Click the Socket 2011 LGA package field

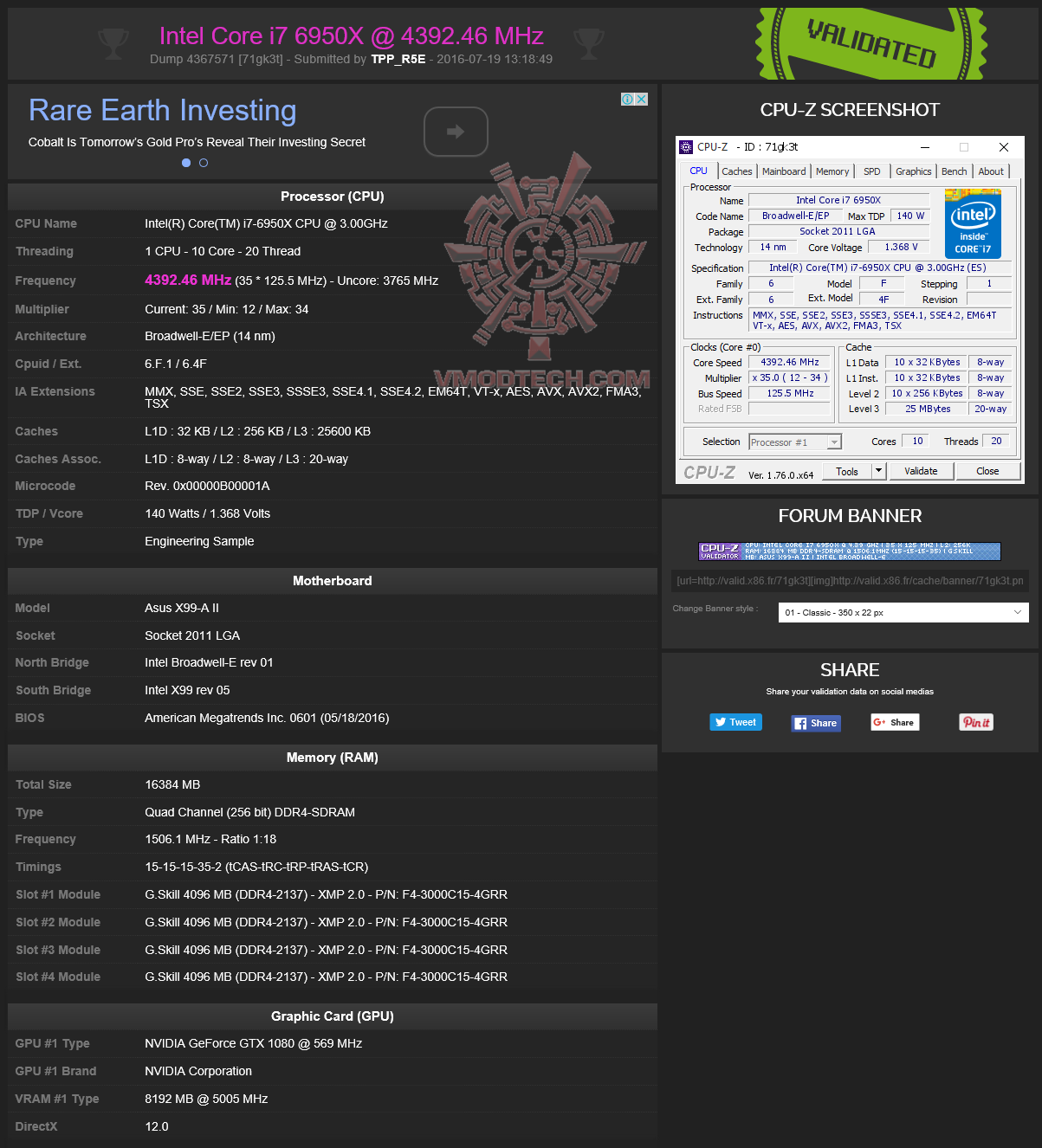pos(838,232)
